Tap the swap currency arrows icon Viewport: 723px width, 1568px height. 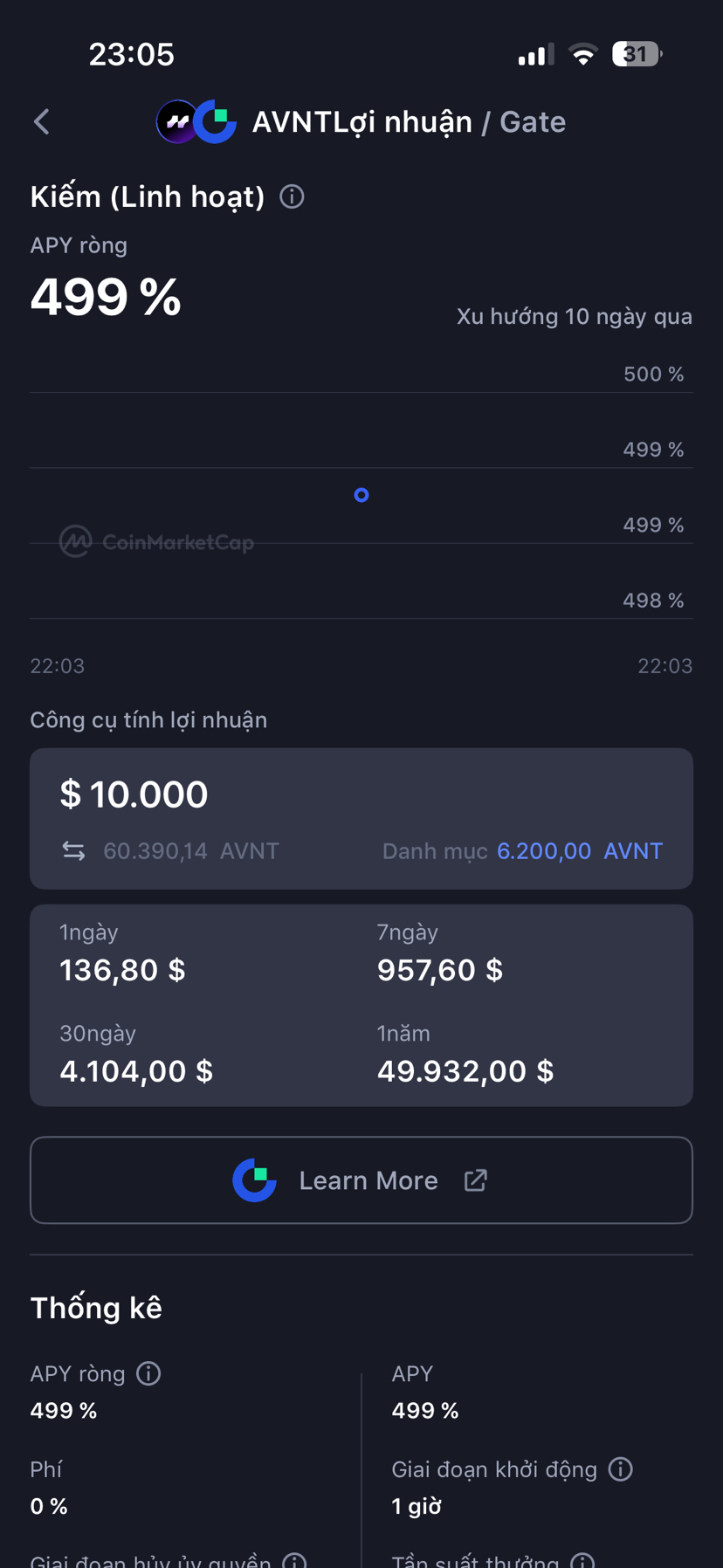pos(74,851)
